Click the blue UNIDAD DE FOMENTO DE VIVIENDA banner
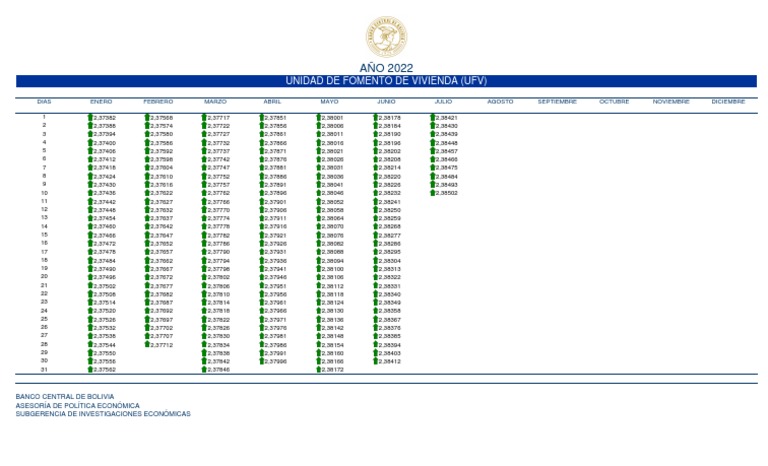This screenshot has width=768, height=466. tap(386, 81)
